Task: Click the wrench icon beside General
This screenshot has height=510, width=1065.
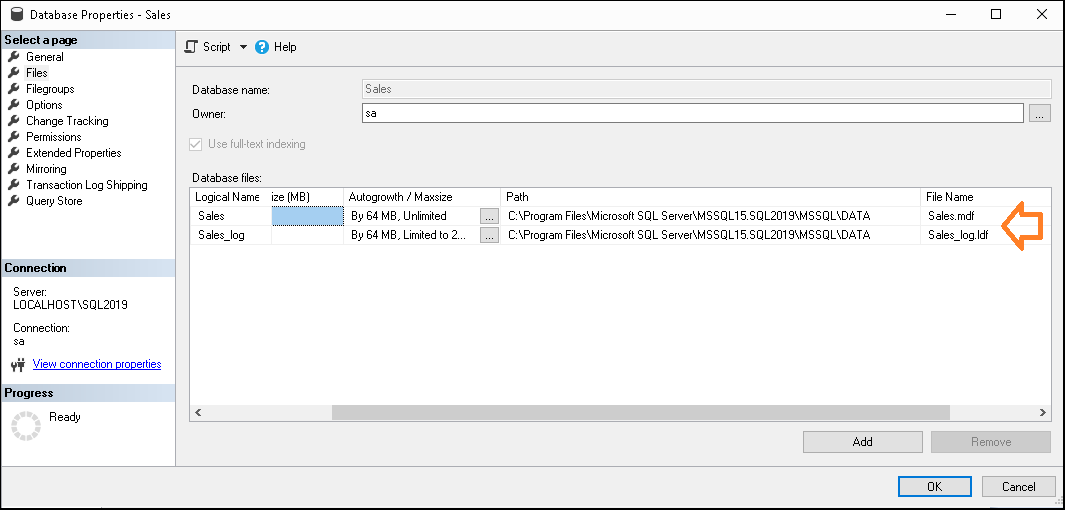Action: [x=14, y=56]
